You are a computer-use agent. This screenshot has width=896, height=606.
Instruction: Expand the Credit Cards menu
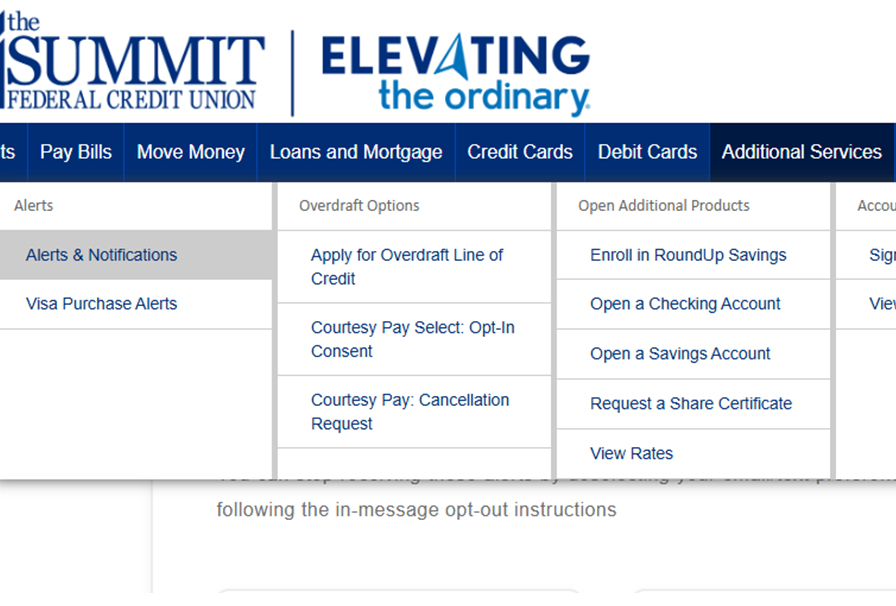pos(520,152)
